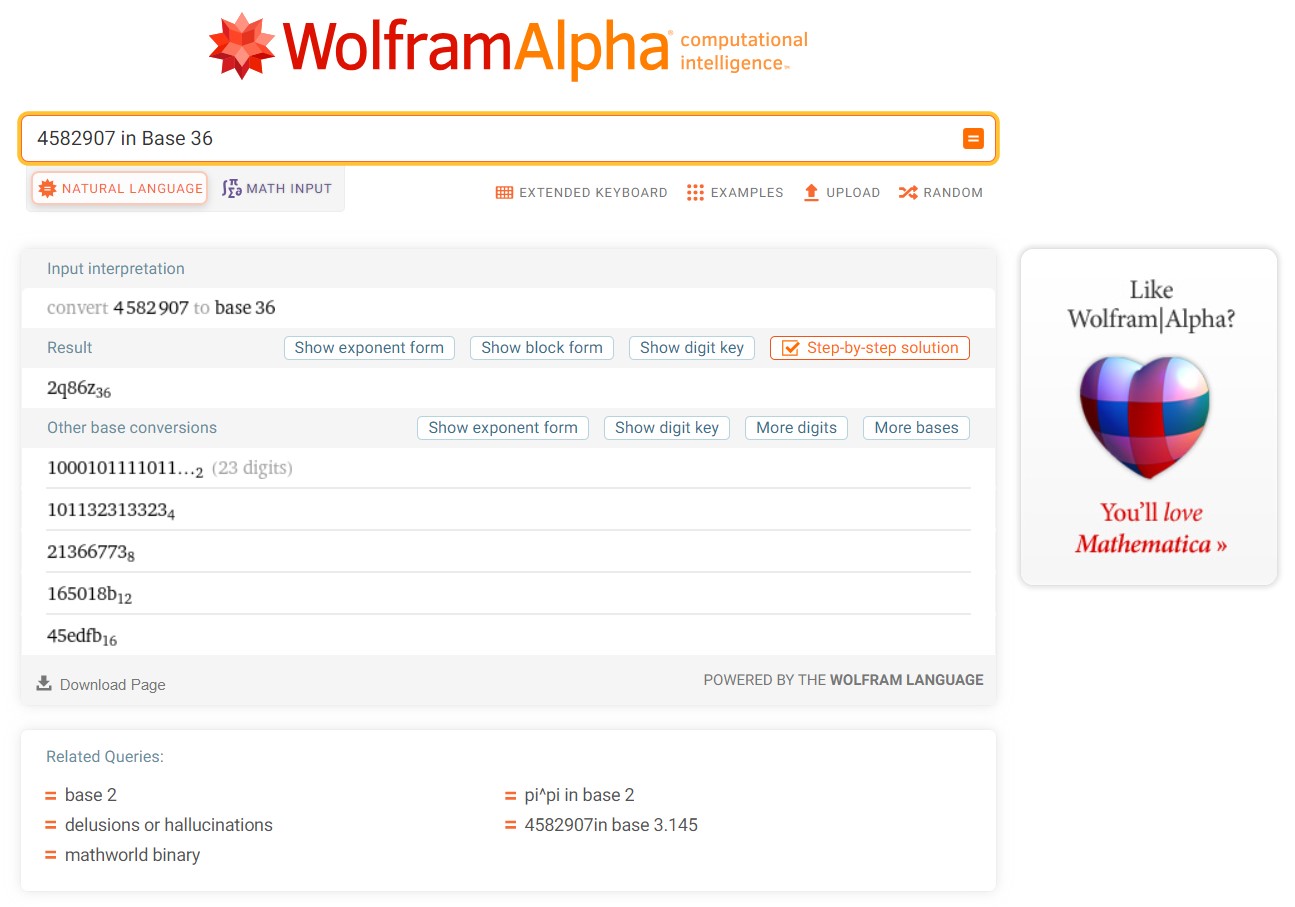Click the octal value 21366773
Image resolution: width=1295 pixels, height=907 pixels.
click(x=91, y=553)
